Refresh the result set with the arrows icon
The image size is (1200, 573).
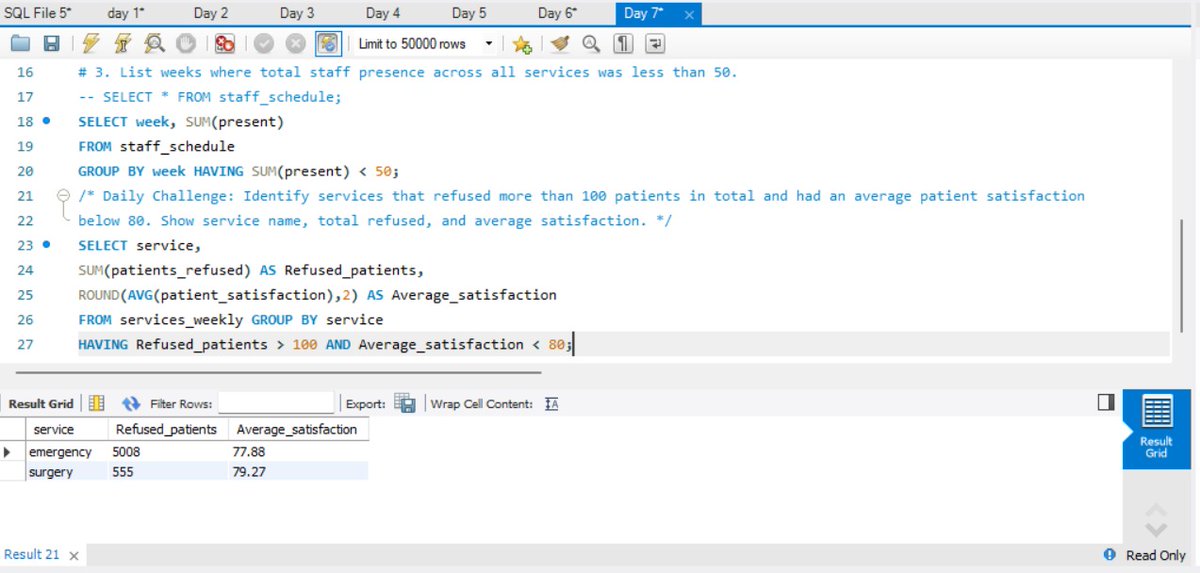(131, 404)
